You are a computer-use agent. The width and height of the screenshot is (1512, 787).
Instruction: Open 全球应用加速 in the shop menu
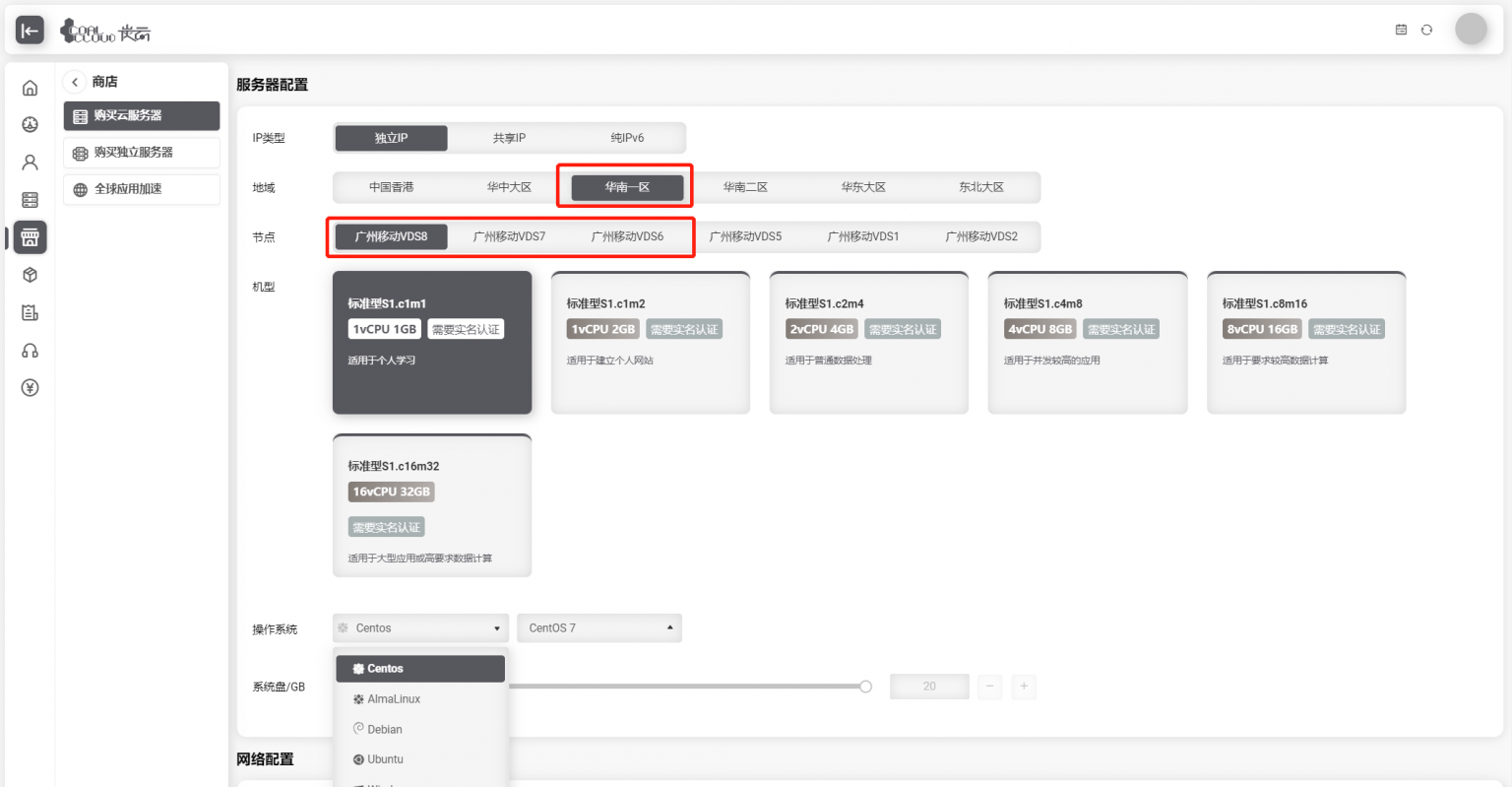tap(142, 189)
